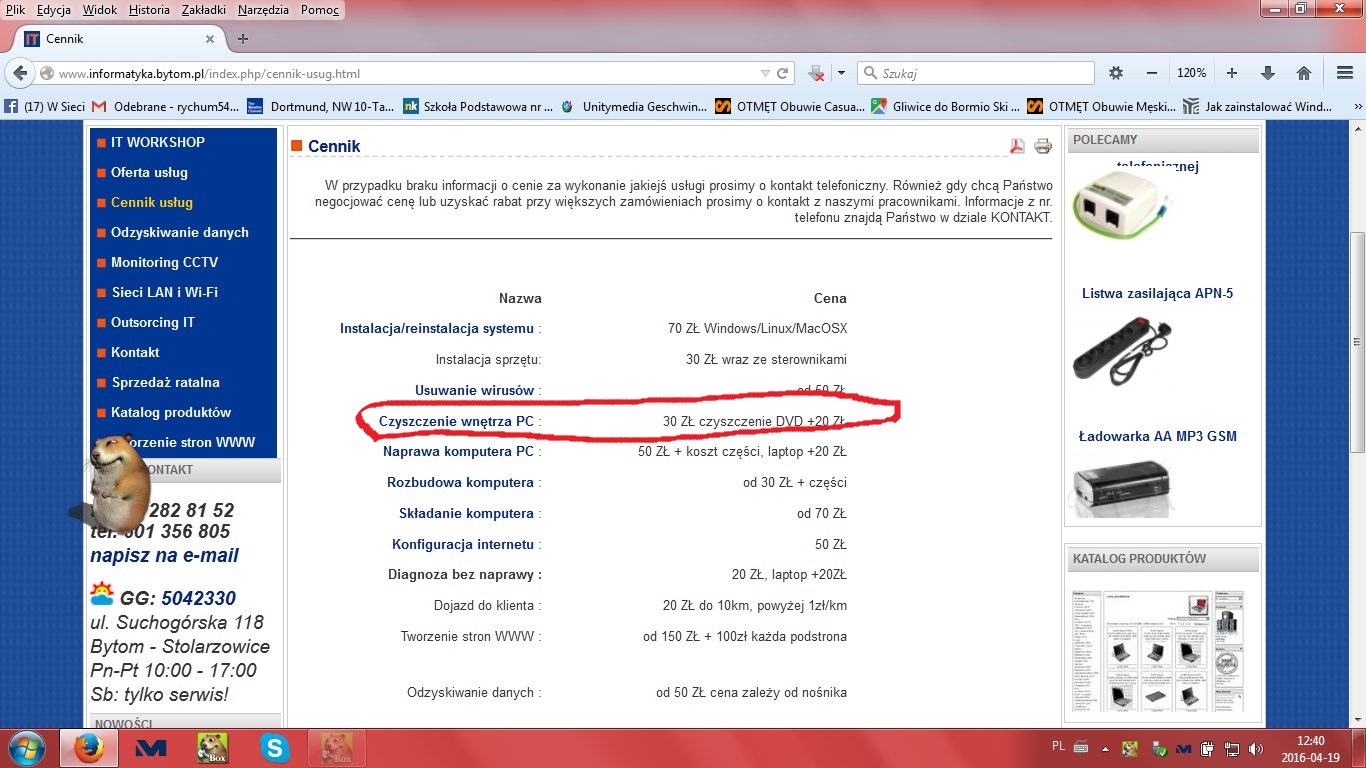Open a new tab with the plus button
Screen dimensions: 1366x768
(242, 39)
